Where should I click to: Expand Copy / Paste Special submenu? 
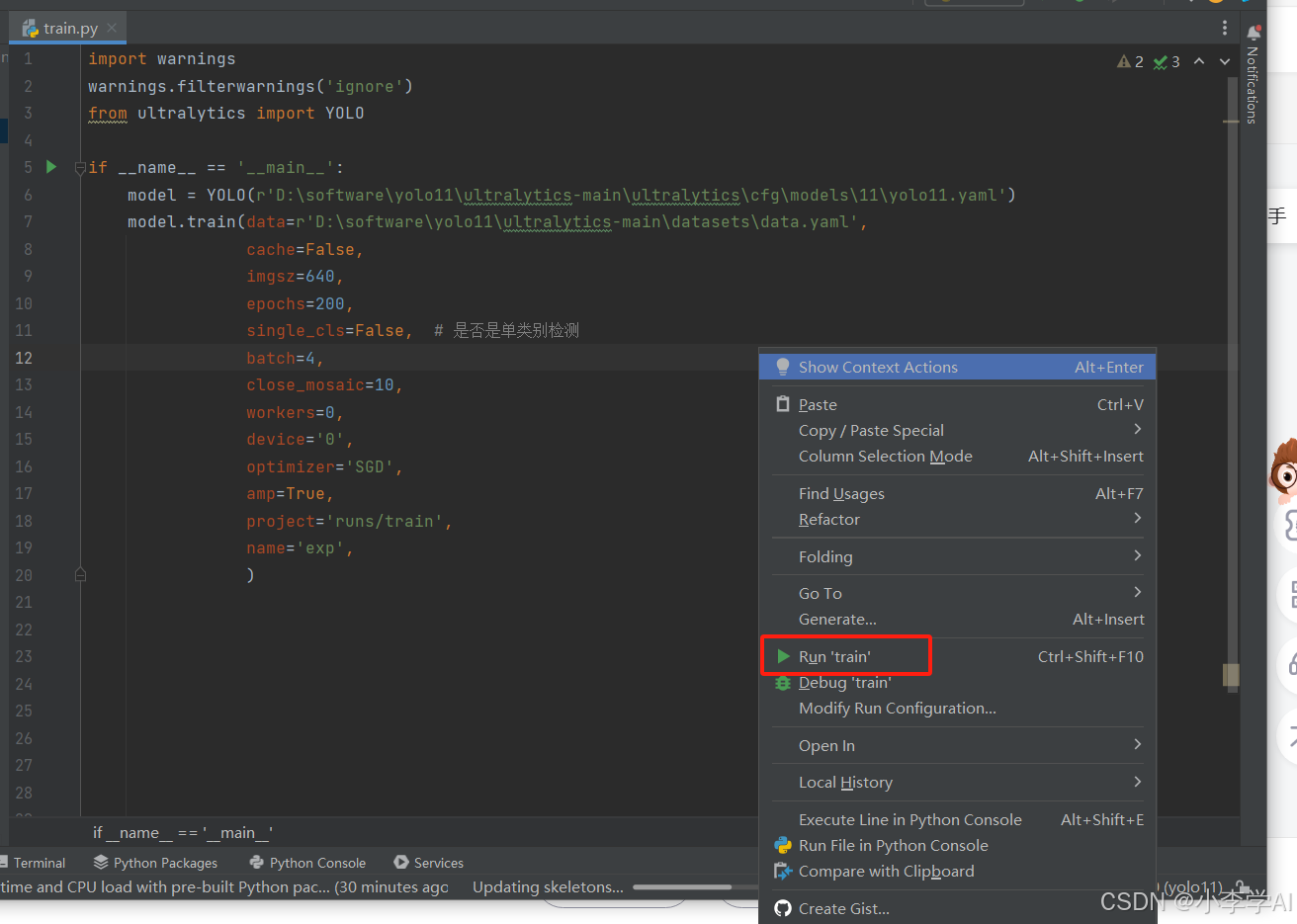(957, 430)
